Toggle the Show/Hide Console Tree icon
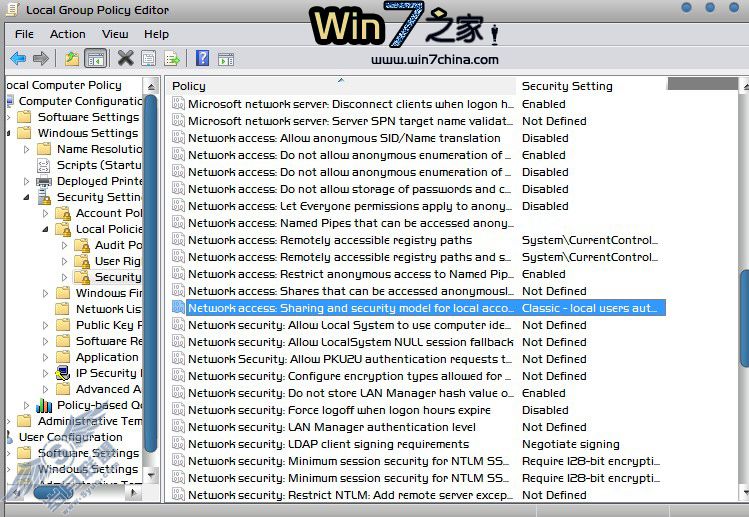The image size is (749, 517). (x=95, y=59)
